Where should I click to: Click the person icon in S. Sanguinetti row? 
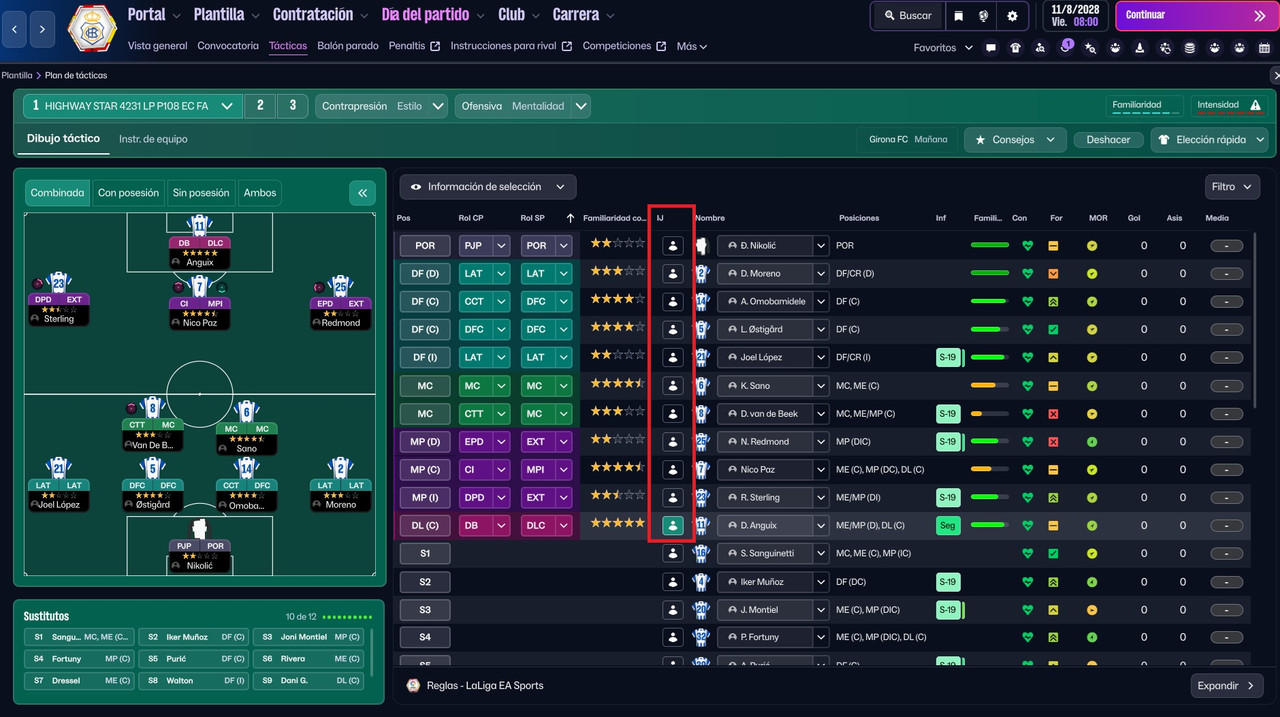tap(673, 553)
